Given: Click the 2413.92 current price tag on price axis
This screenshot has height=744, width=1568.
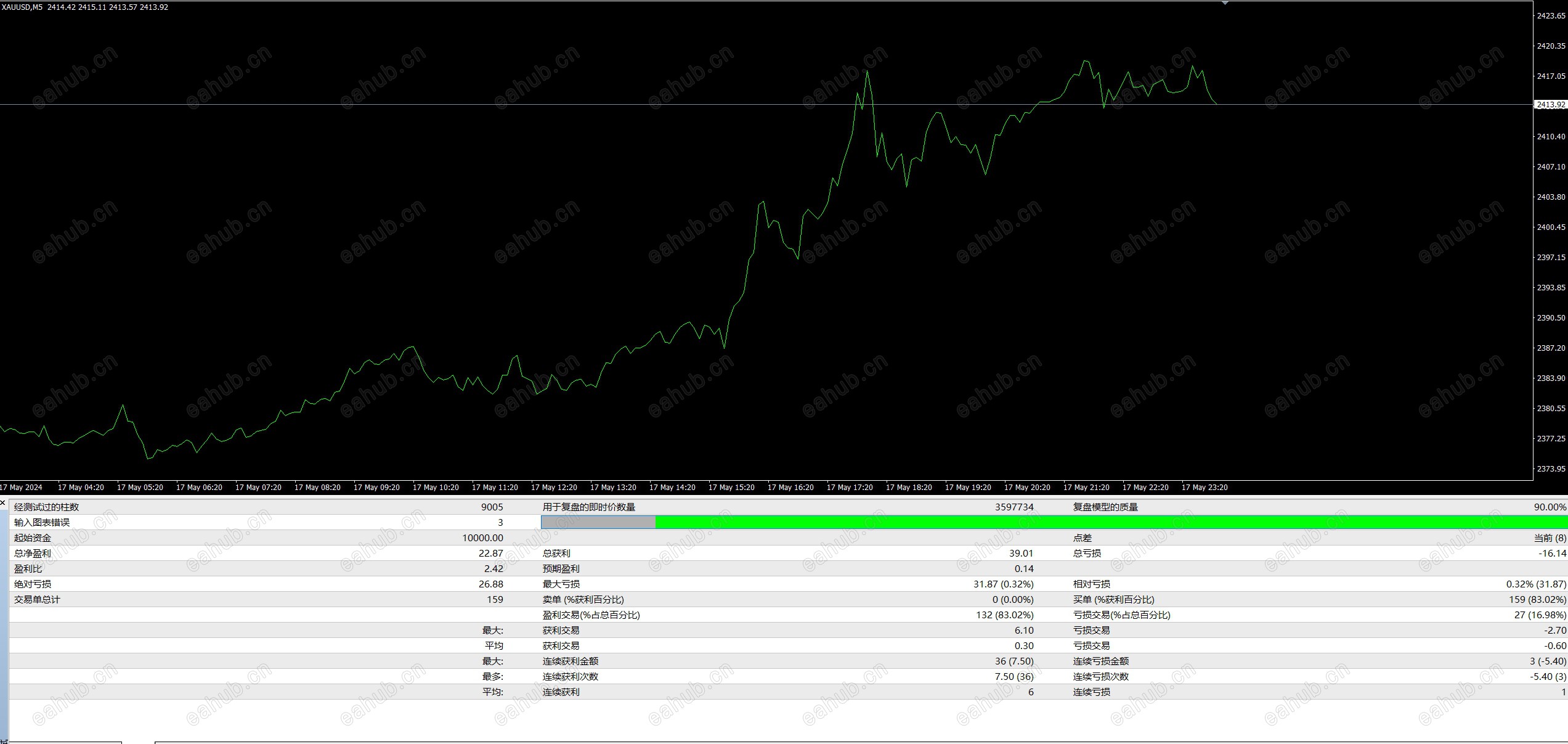Looking at the screenshot, I should click(x=1551, y=105).
